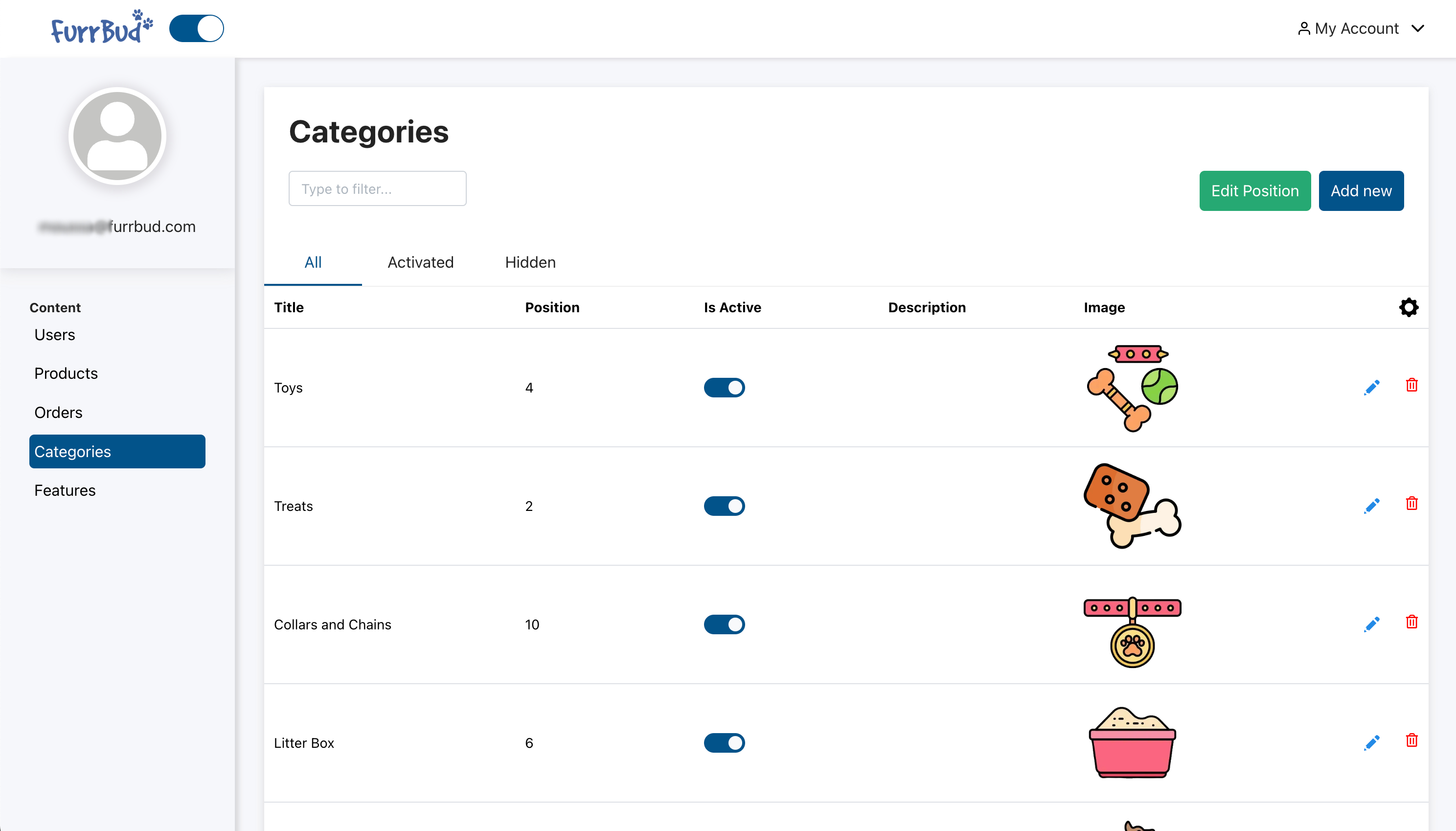Image resolution: width=1456 pixels, height=831 pixels.
Task: Remove the Litter Box category with trash icon
Action: [x=1411, y=740]
